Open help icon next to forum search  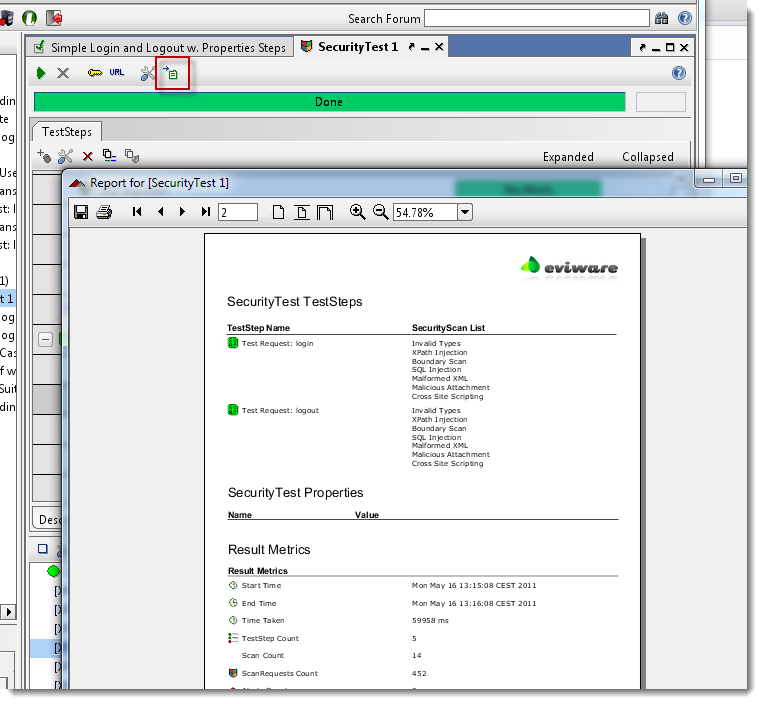(x=685, y=18)
